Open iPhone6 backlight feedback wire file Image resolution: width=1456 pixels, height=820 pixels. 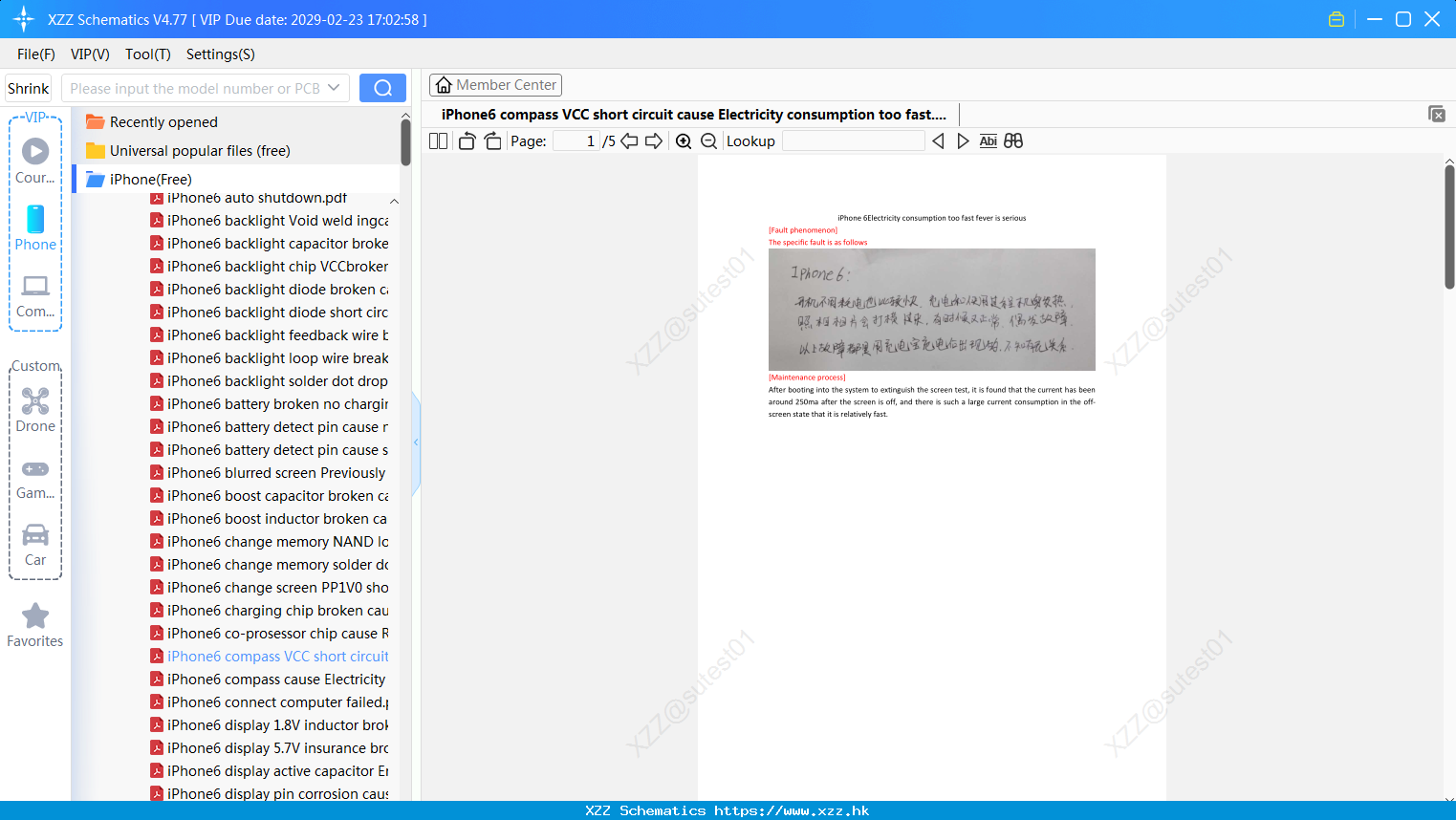point(270,335)
